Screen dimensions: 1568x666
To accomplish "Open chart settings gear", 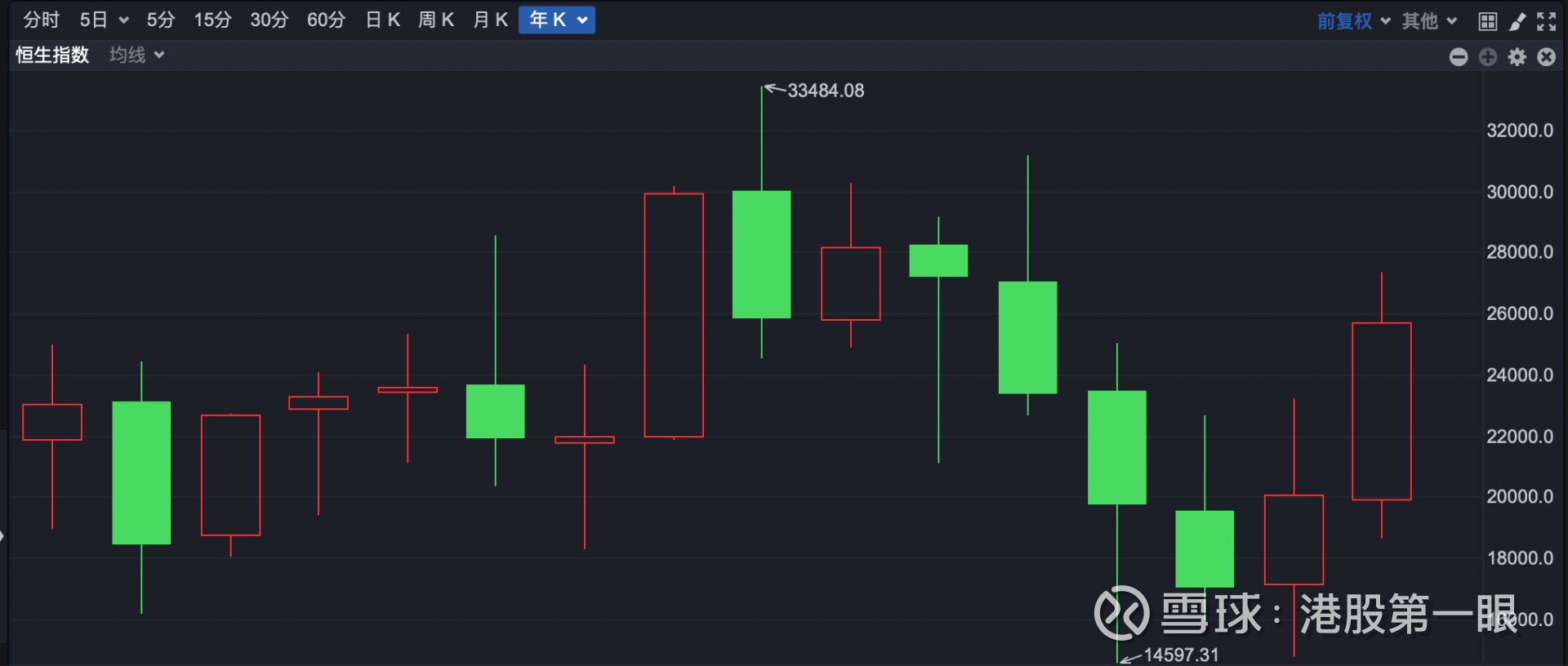I will tap(1517, 56).
